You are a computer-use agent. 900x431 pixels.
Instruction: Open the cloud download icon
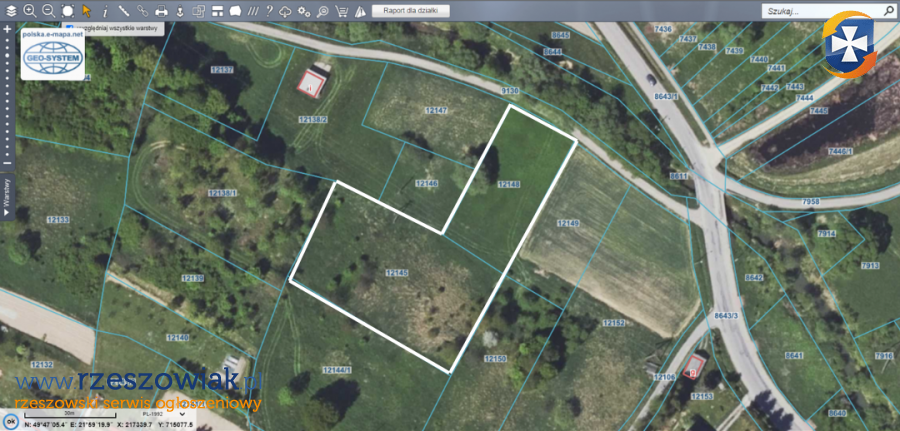285,11
